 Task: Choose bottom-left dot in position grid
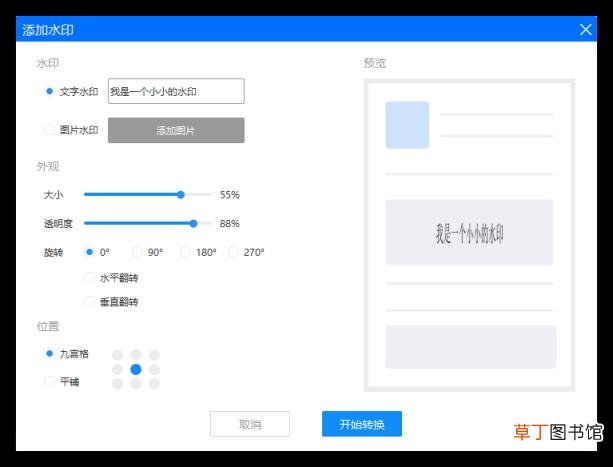click(x=117, y=384)
